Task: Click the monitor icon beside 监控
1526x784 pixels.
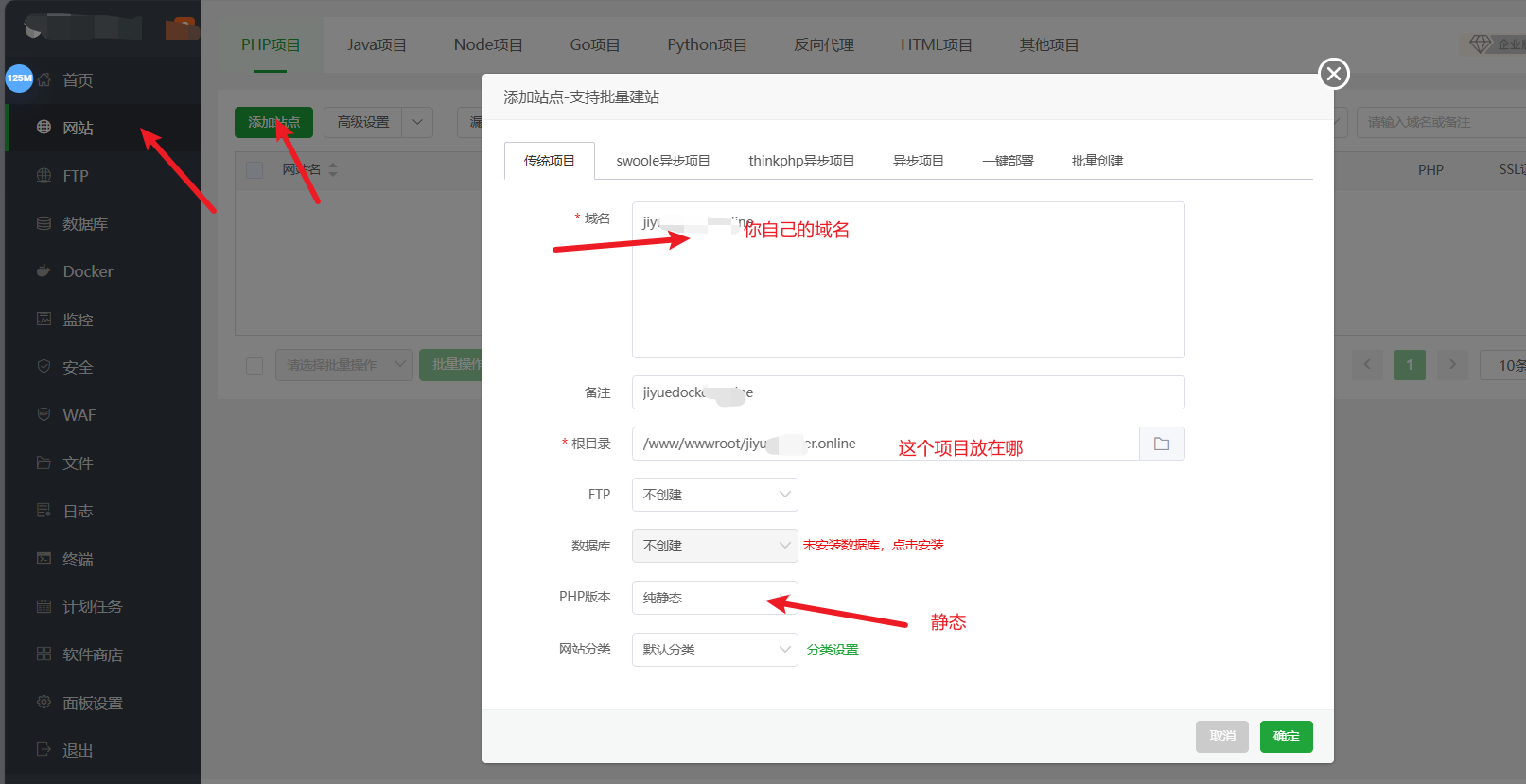Action: coord(44,319)
